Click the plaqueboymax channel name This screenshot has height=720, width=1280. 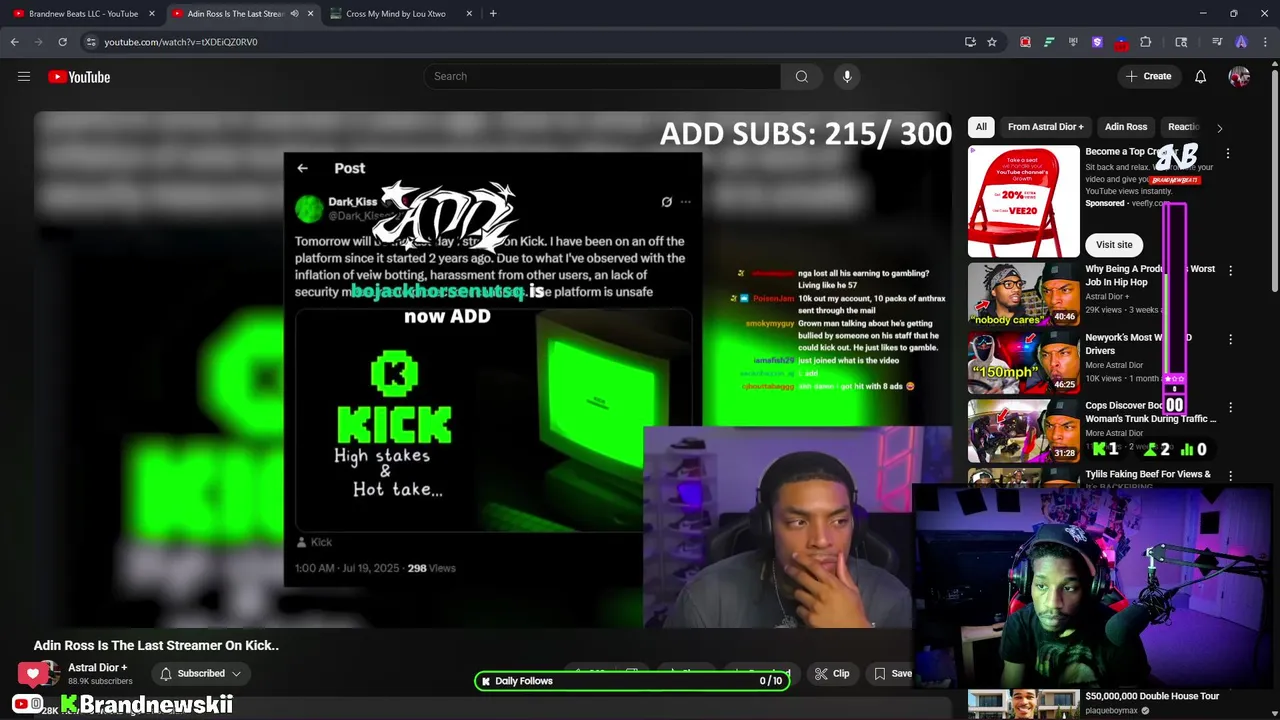click(1113, 711)
